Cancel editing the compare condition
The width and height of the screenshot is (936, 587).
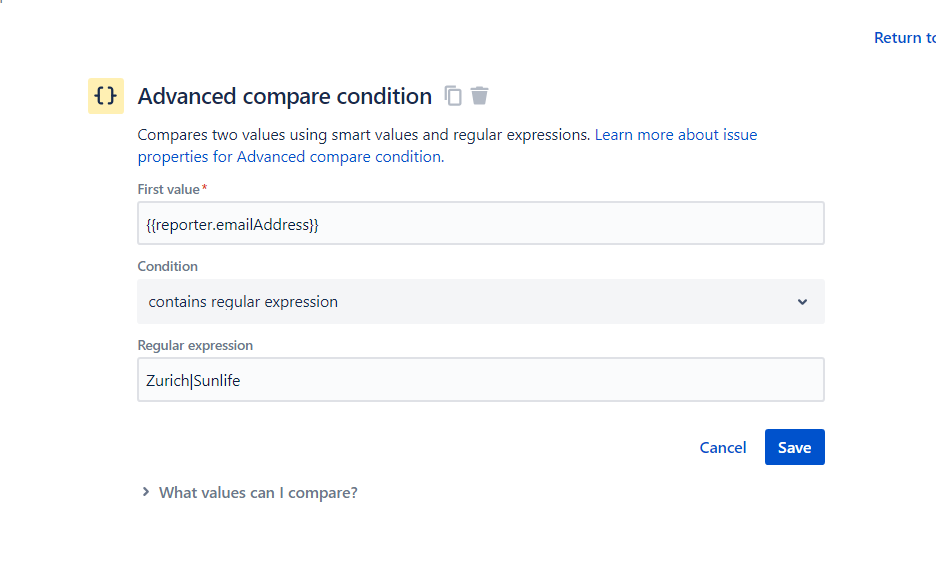pyautogui.click(x=722, y=447)
